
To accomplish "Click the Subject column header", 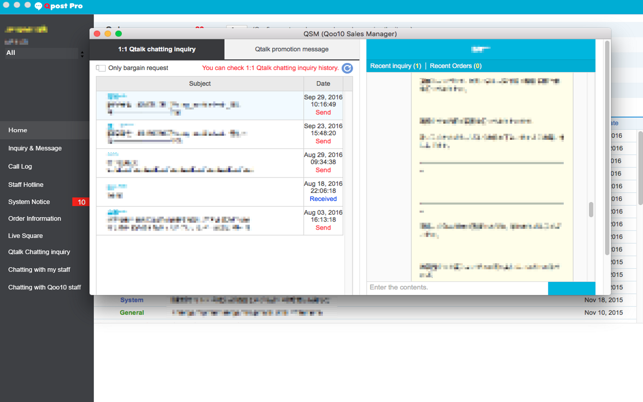I will 200,84.
